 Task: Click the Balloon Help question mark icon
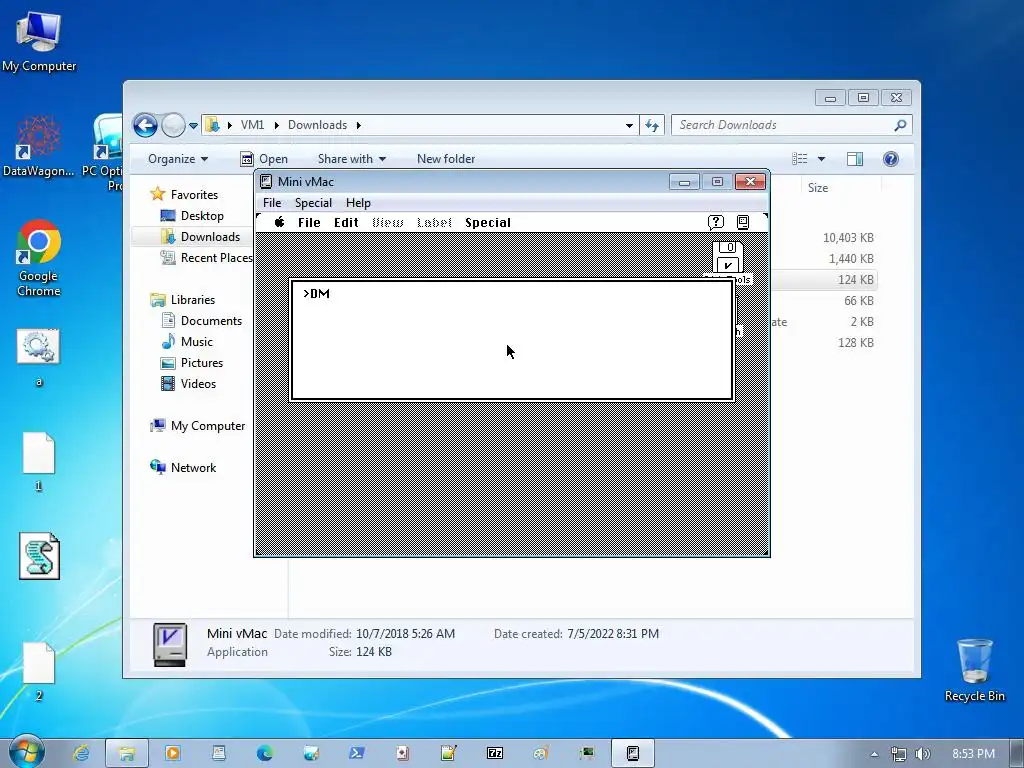pos(716,222)
